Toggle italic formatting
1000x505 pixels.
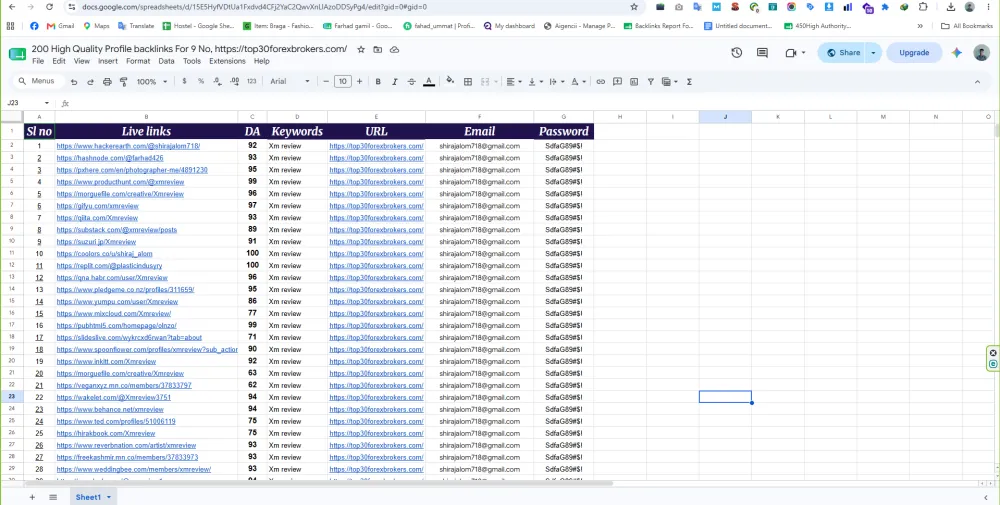395,82
